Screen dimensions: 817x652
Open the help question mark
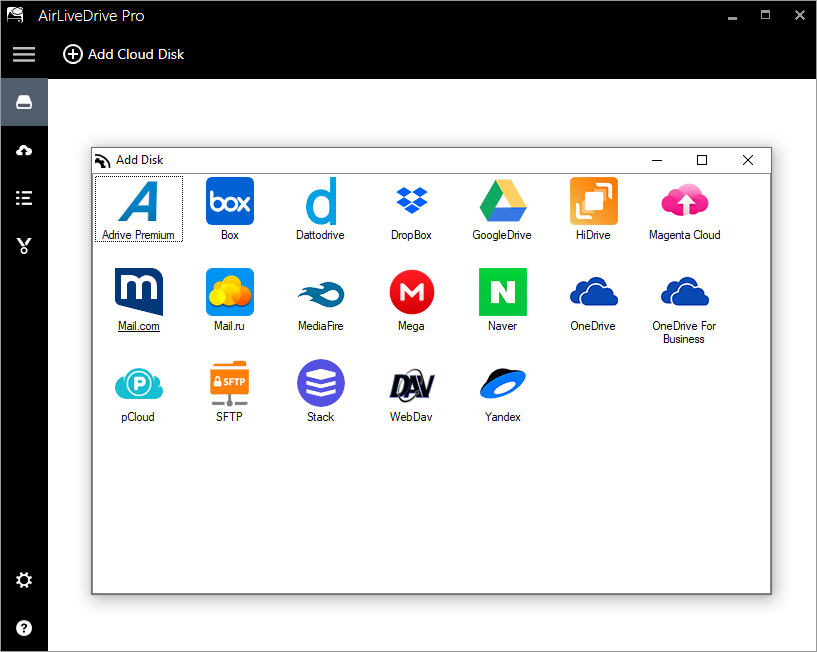coord(24,628)
